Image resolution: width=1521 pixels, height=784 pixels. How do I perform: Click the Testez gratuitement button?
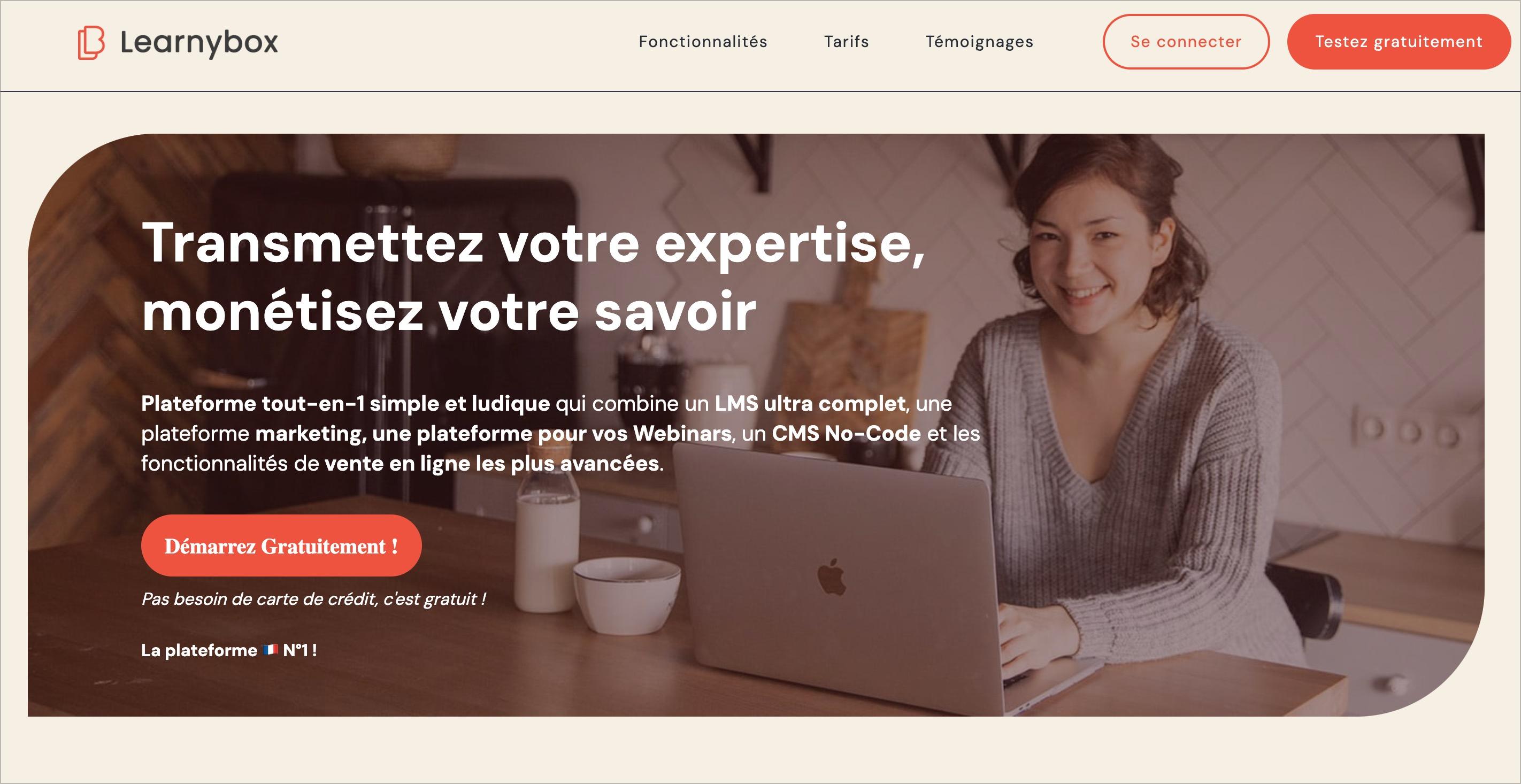1398,42
